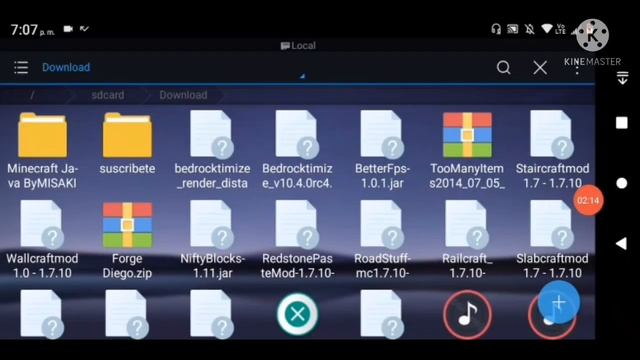Image resolution: width=640 pixels, height=360 pixels.
Task: Tap the silenced bell status icon
Action: [530, 29]
